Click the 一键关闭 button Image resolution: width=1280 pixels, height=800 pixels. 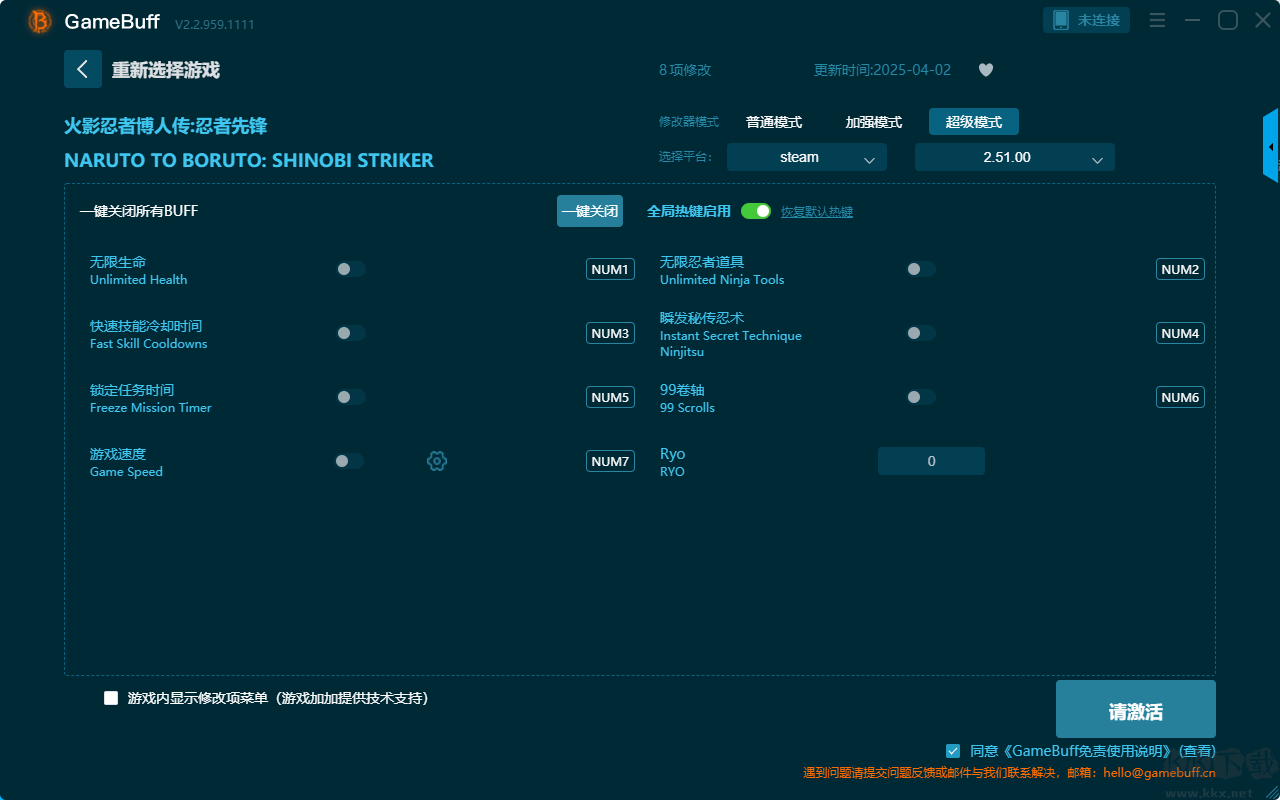(x=590, y=211)
